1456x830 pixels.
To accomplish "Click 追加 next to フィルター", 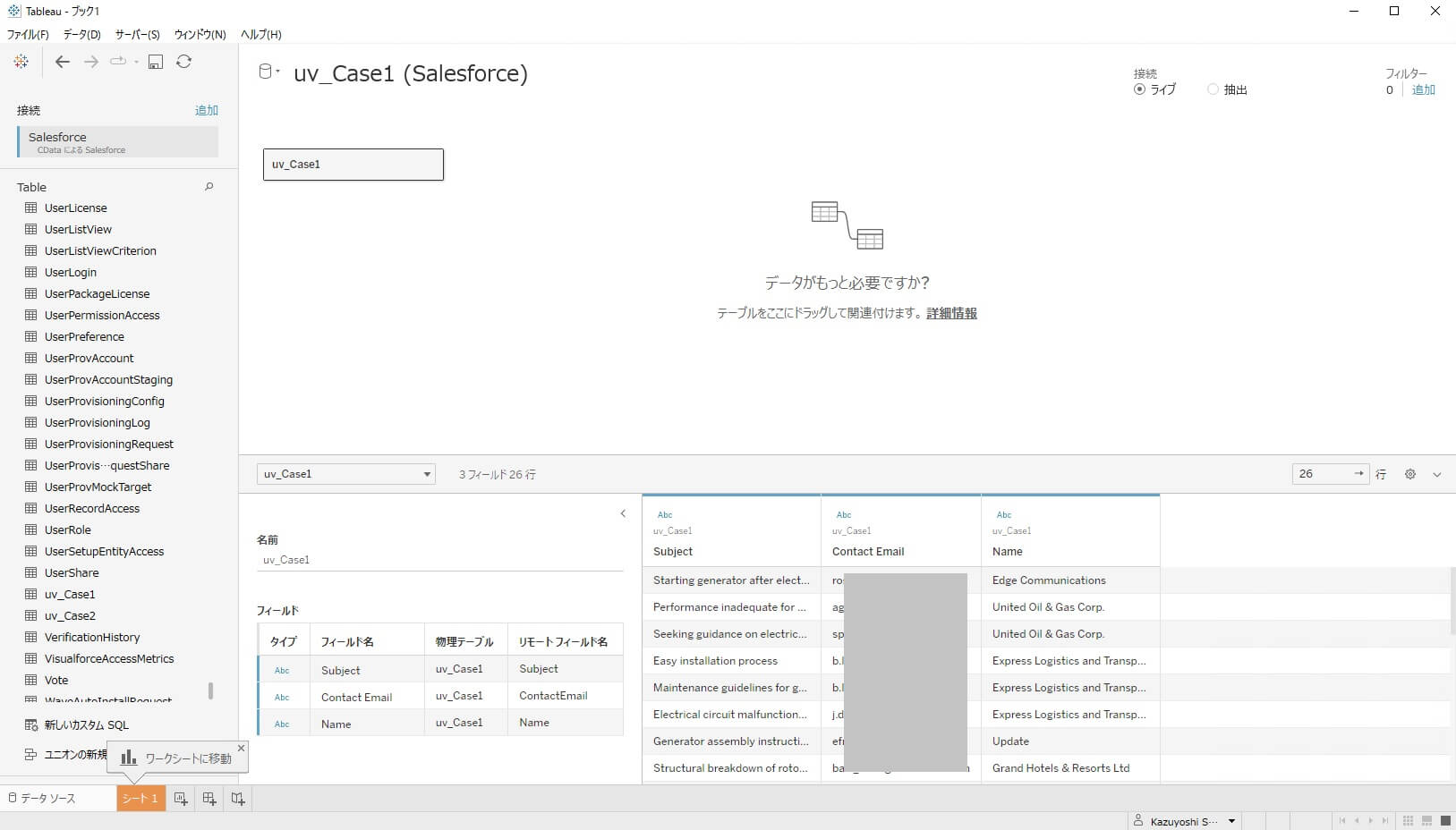I will tap(1426, 89).
